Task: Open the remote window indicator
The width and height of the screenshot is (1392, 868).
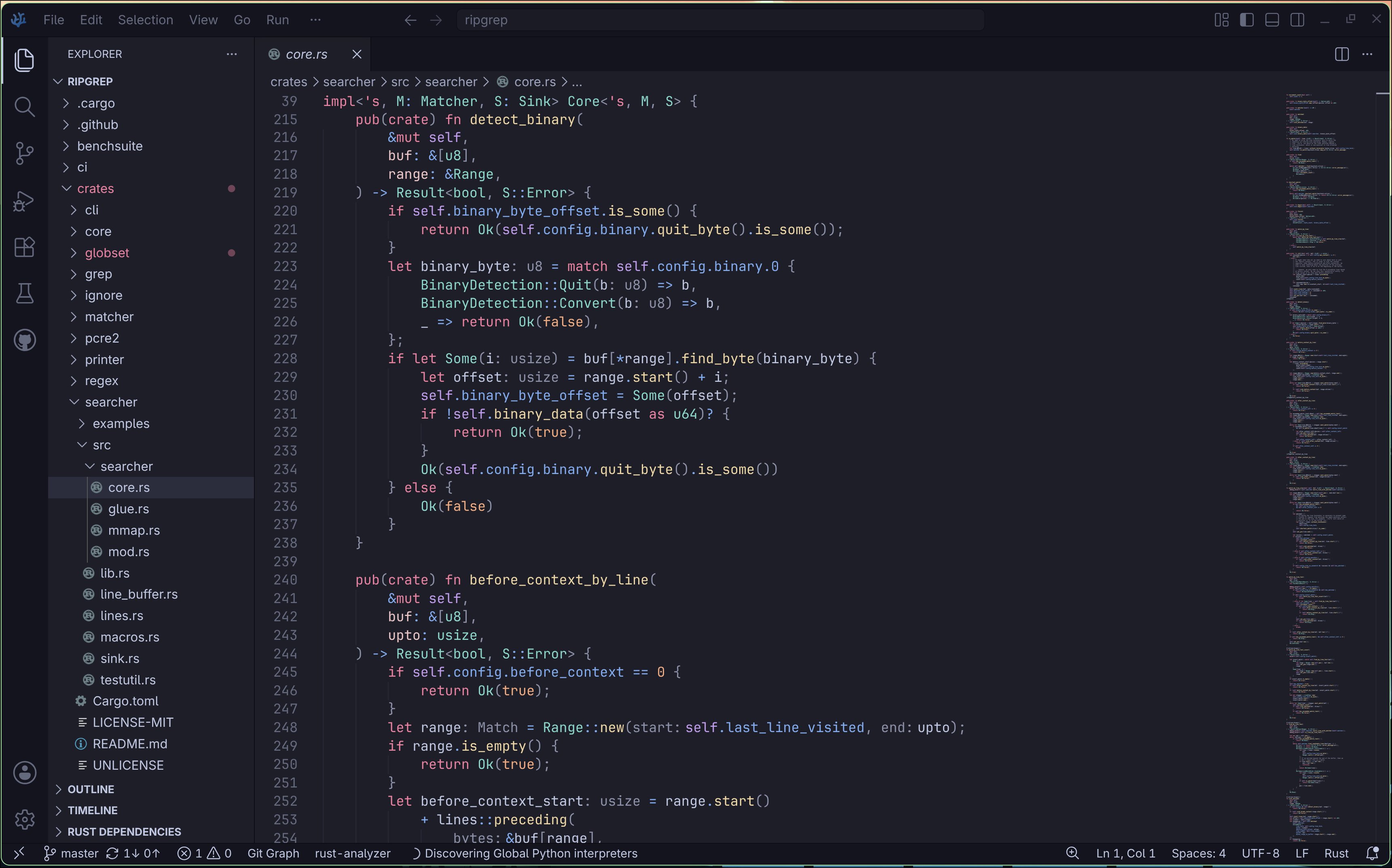Action: (19, 853)
